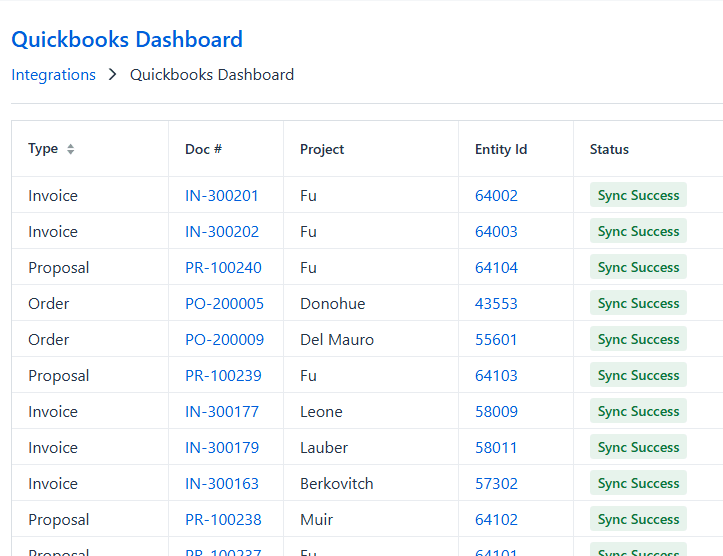Open invoice IN-300179
723x556 pixels.
(222, 447)
